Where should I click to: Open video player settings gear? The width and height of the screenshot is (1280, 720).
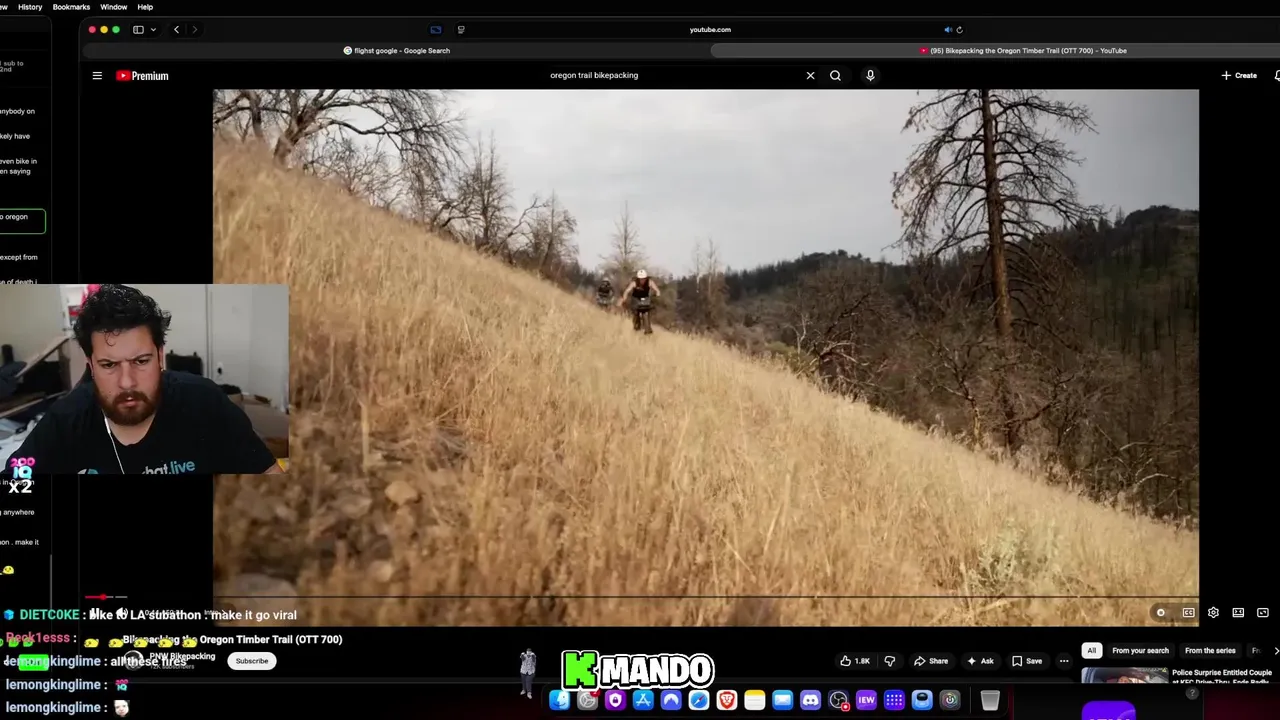point(1213,613)
